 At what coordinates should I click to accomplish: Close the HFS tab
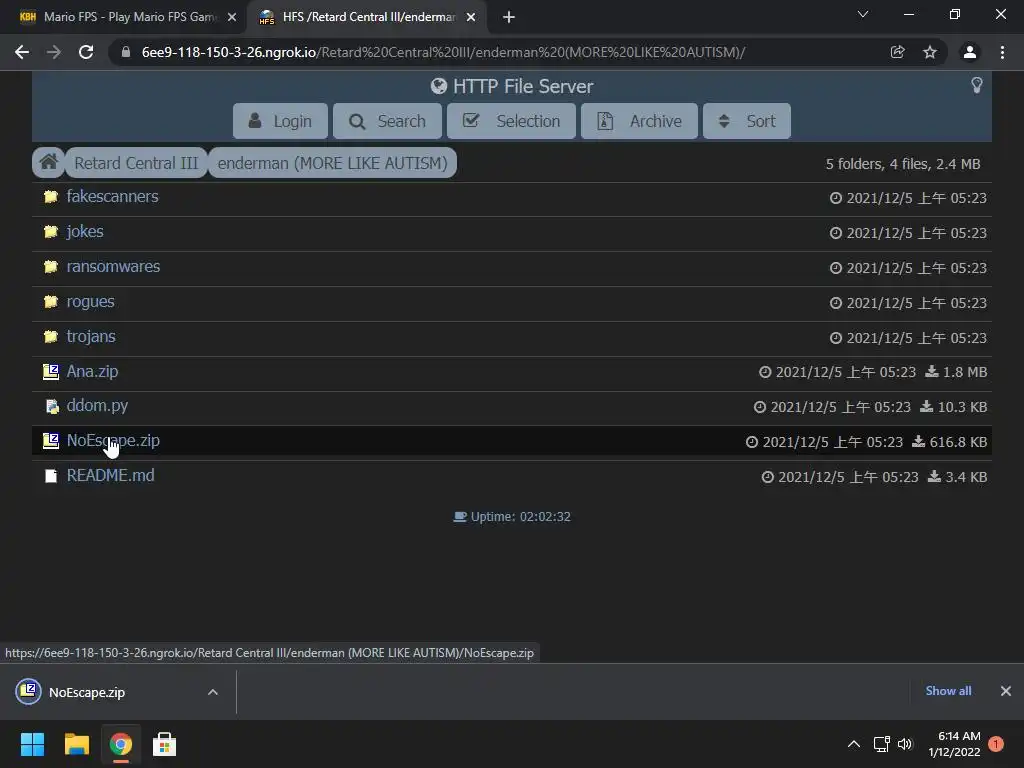[471, 17]
